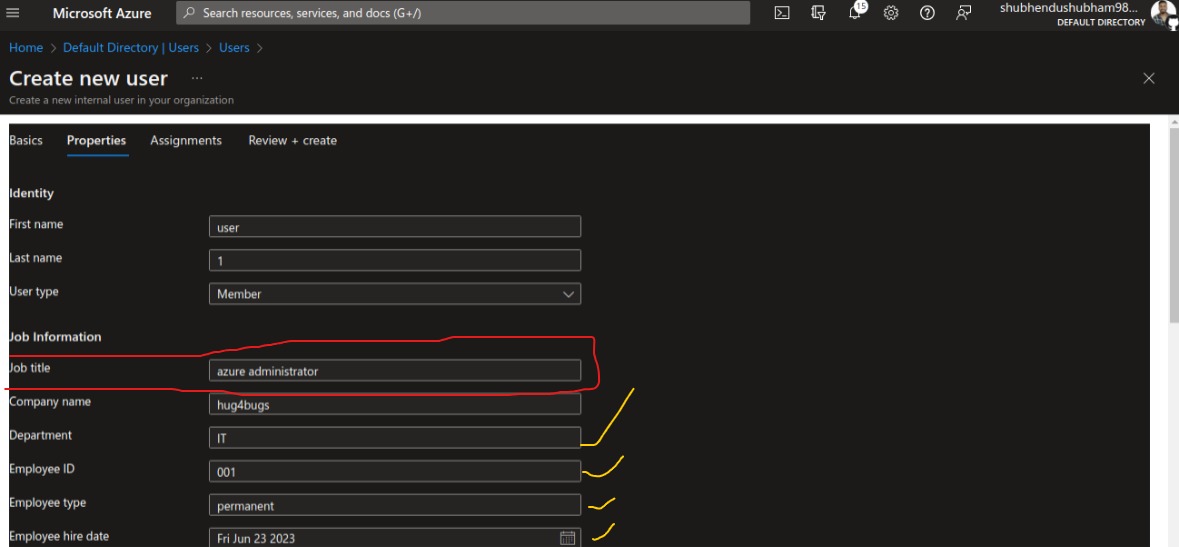Click the Employee hire date label
Screen dimensions: 1179x547
click(59, 536)
